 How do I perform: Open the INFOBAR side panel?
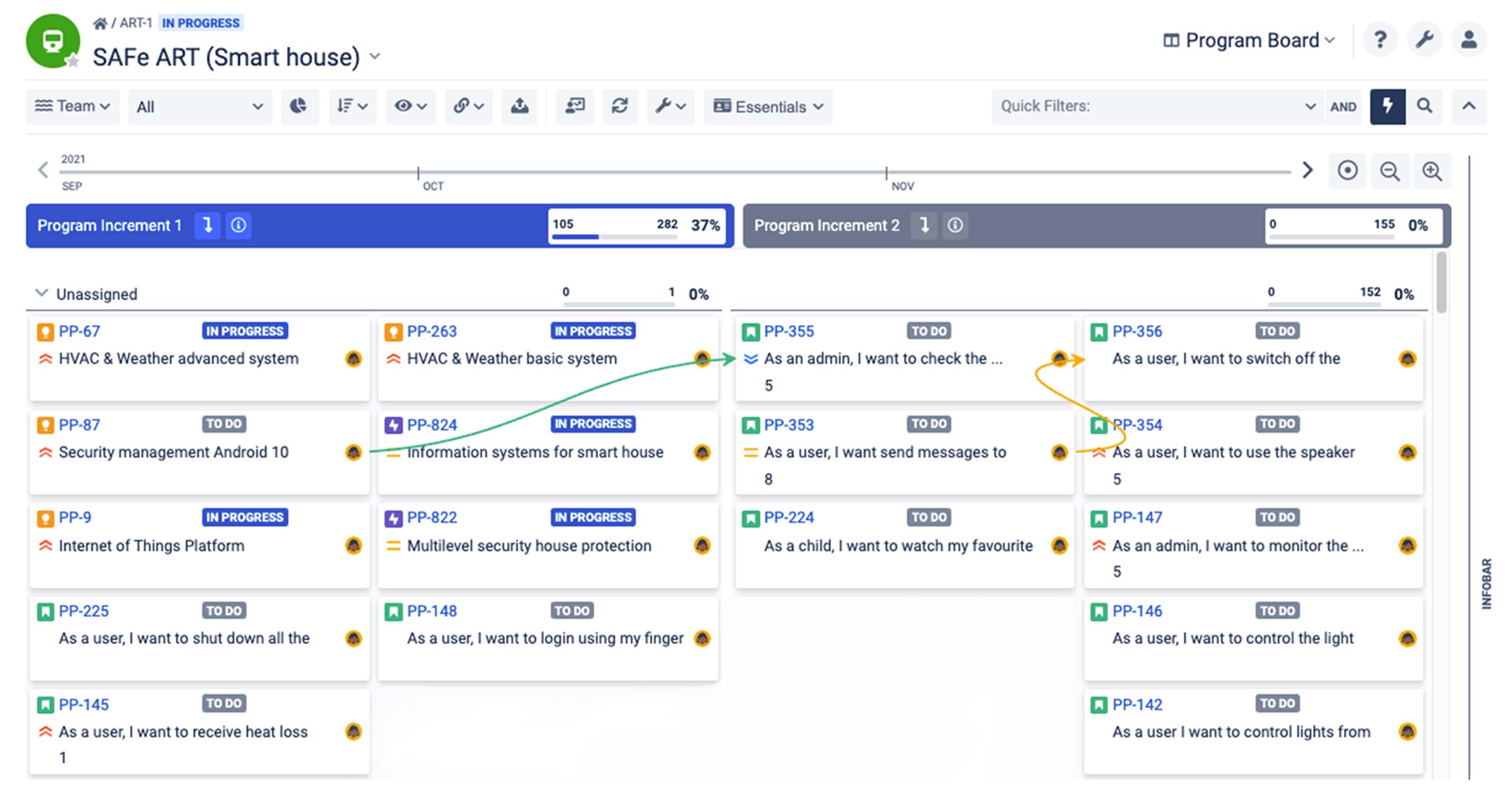(x=1486, y=584)
